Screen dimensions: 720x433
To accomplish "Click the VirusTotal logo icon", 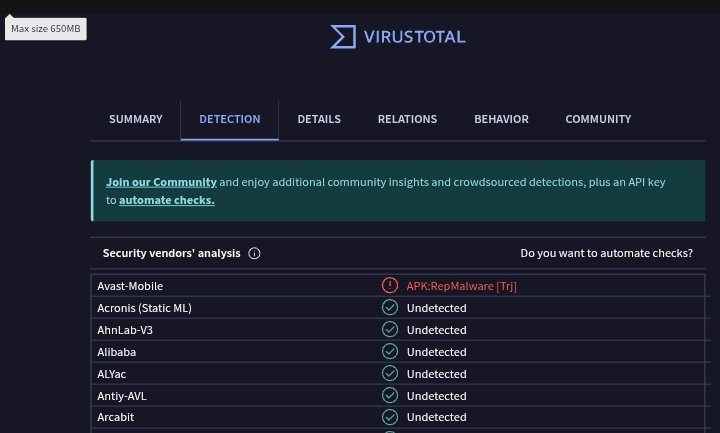I will pyautogui.click(x=343, y=37).
